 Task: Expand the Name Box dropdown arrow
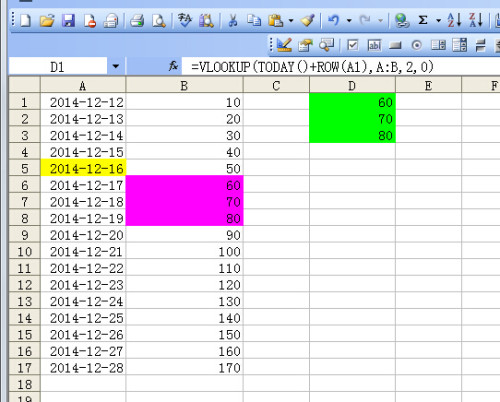(x=116, y=66)
